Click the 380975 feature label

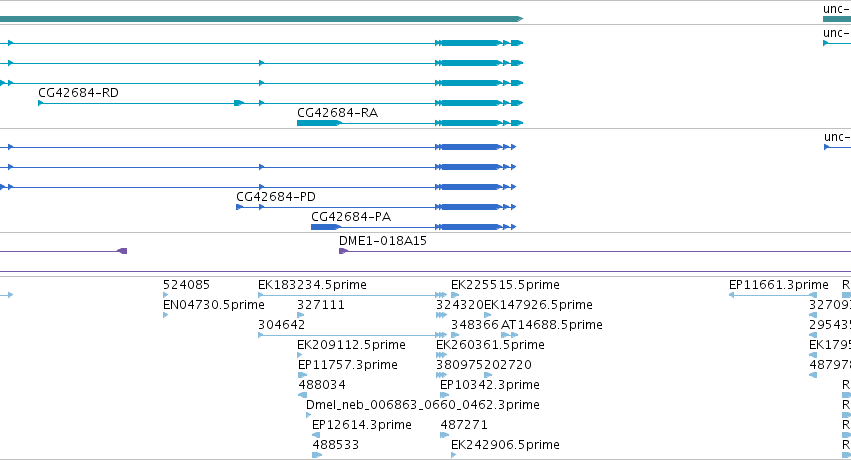pyautogui.click(x=460, y=365)
